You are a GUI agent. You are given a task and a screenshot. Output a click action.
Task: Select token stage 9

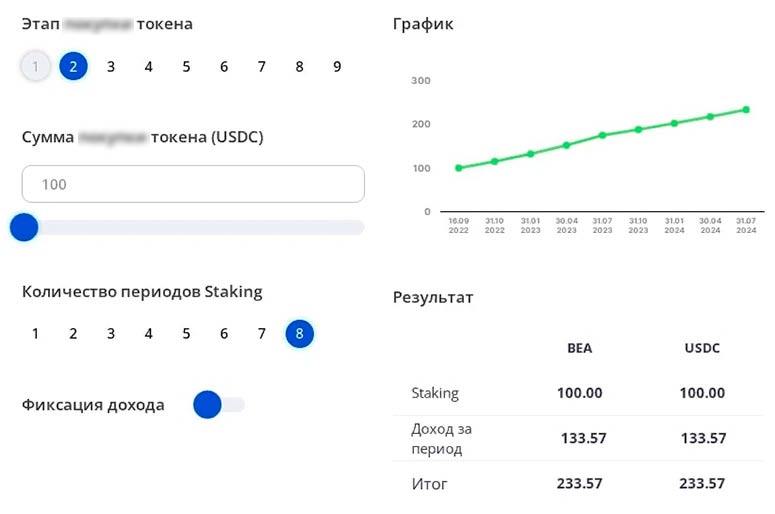pyautogui.click(x=337, y=67)
